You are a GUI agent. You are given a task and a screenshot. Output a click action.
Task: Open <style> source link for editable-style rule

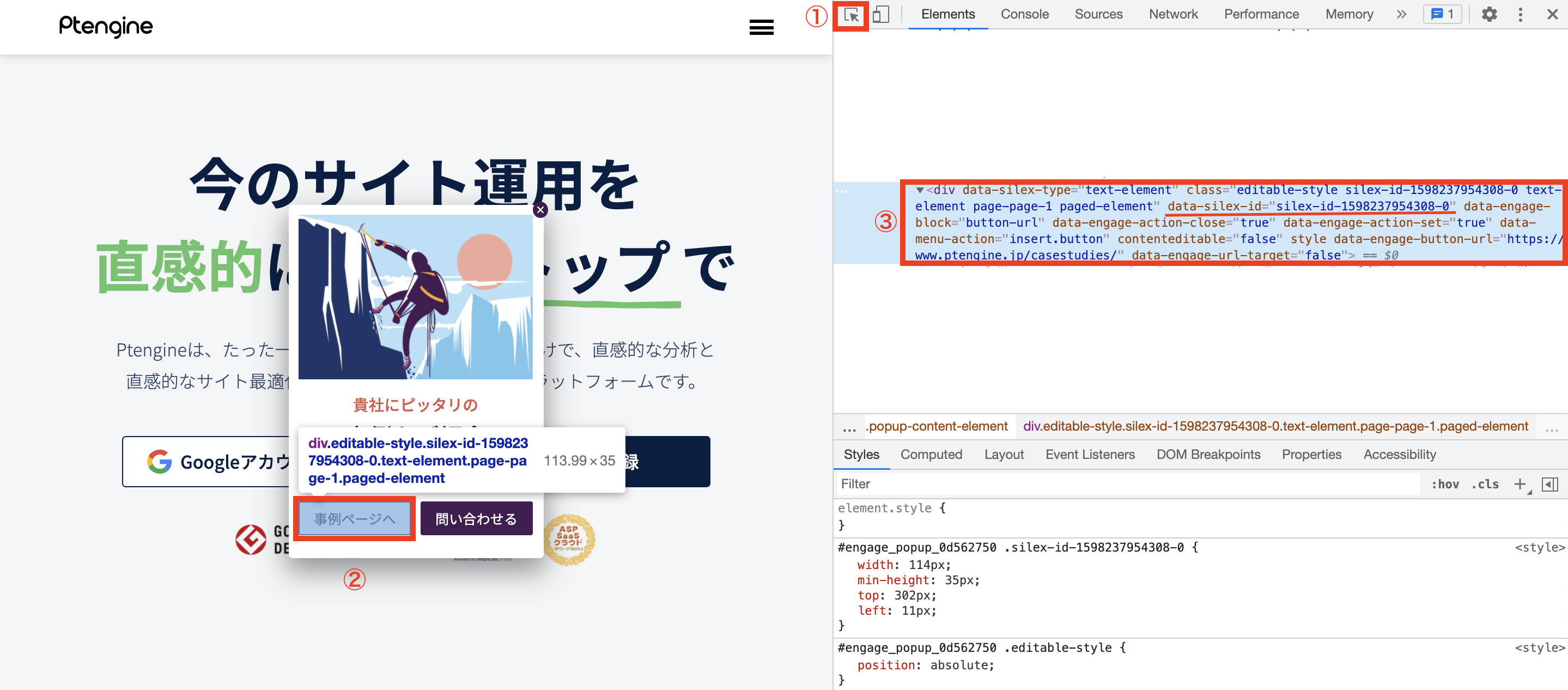[1539, 648]
